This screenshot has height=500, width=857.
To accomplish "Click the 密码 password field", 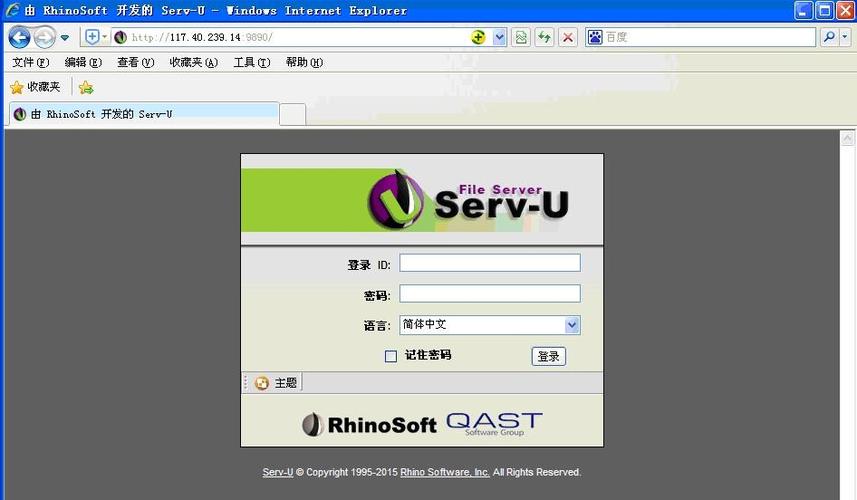I will tap(490, 293).
